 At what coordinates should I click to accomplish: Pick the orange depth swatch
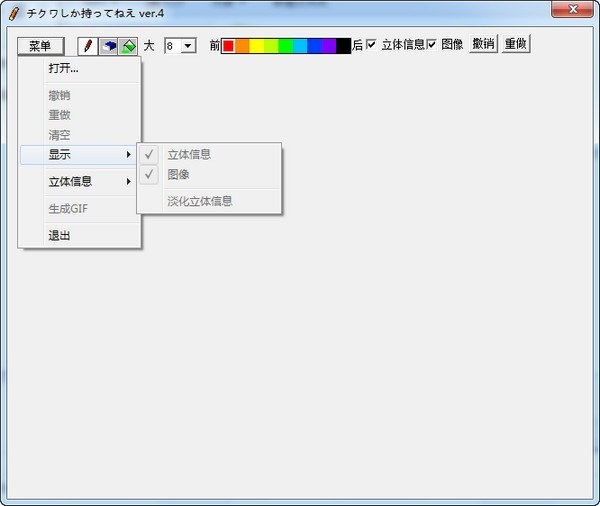coord(243,46)
